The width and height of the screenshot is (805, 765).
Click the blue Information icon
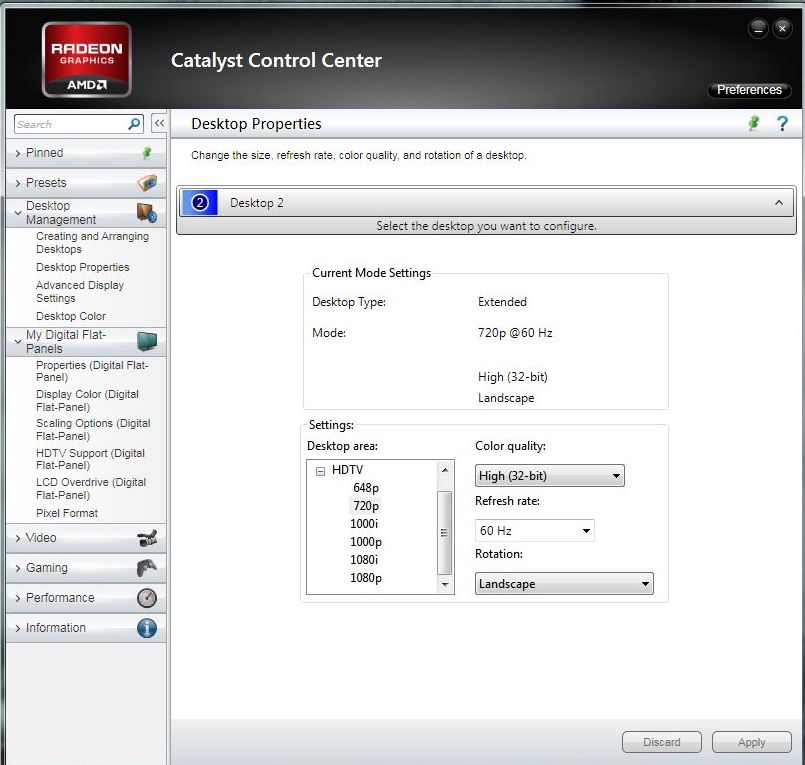[147, 628]
